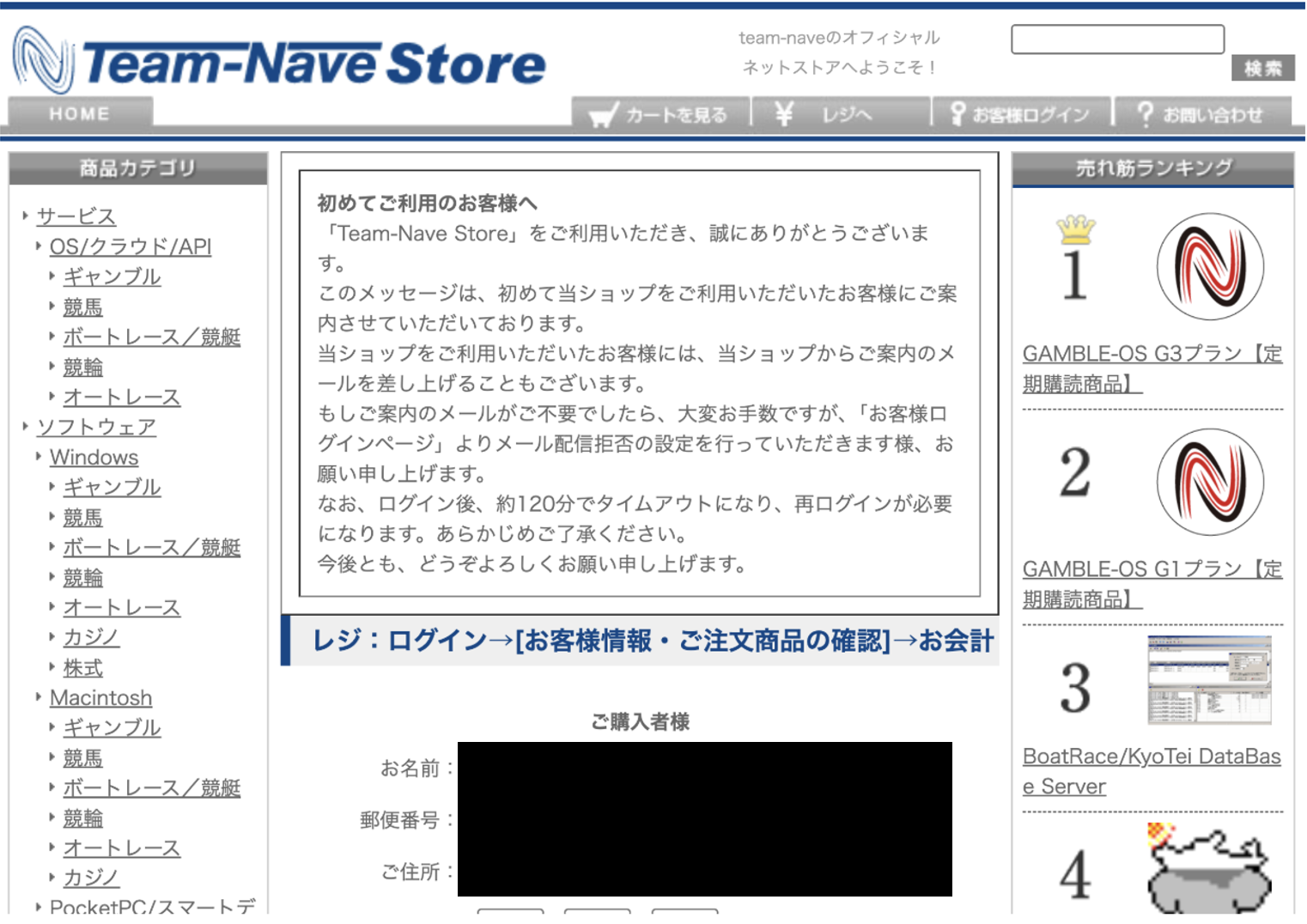Click the arrow bullet beside OS/クラウド/API
Image resolution: width=1307 pixels, height=924 pixels.
coord(38,246)
